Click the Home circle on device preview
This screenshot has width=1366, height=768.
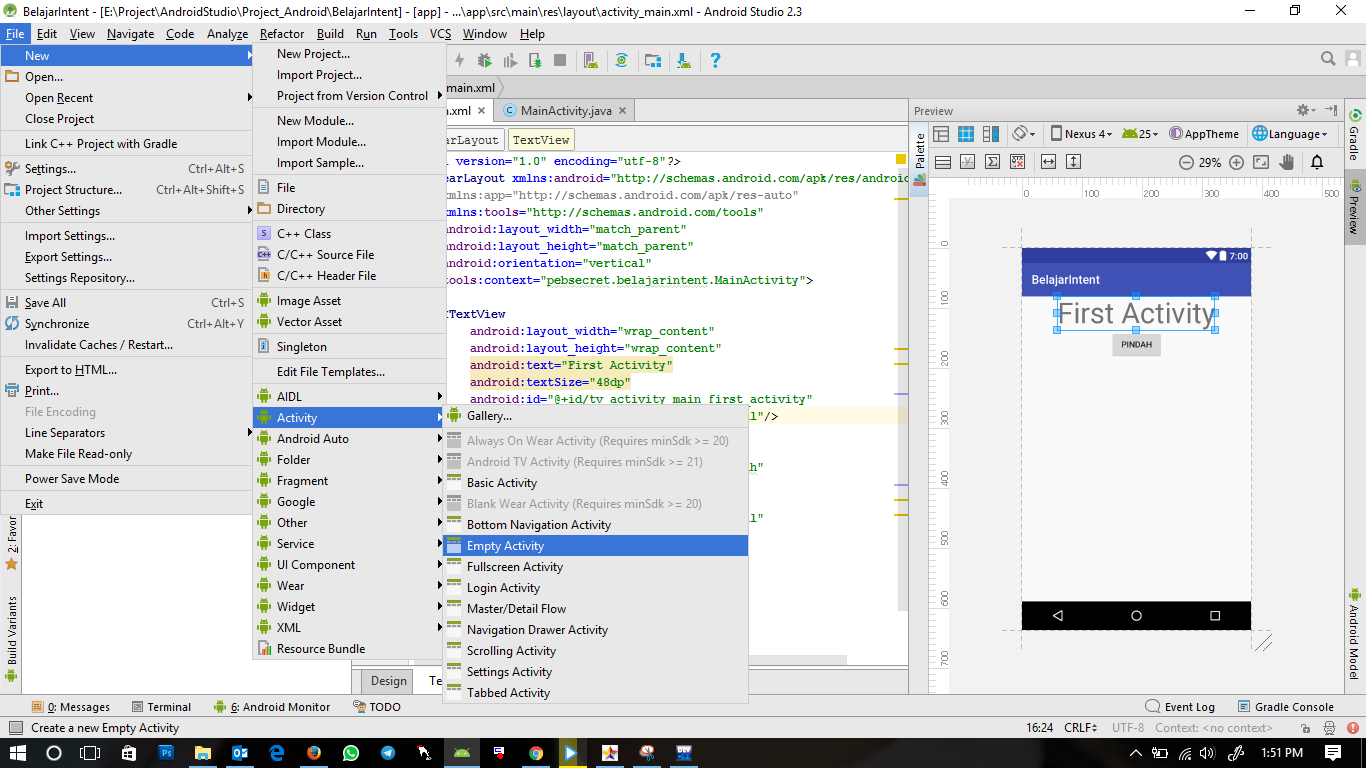point(1136,616)
